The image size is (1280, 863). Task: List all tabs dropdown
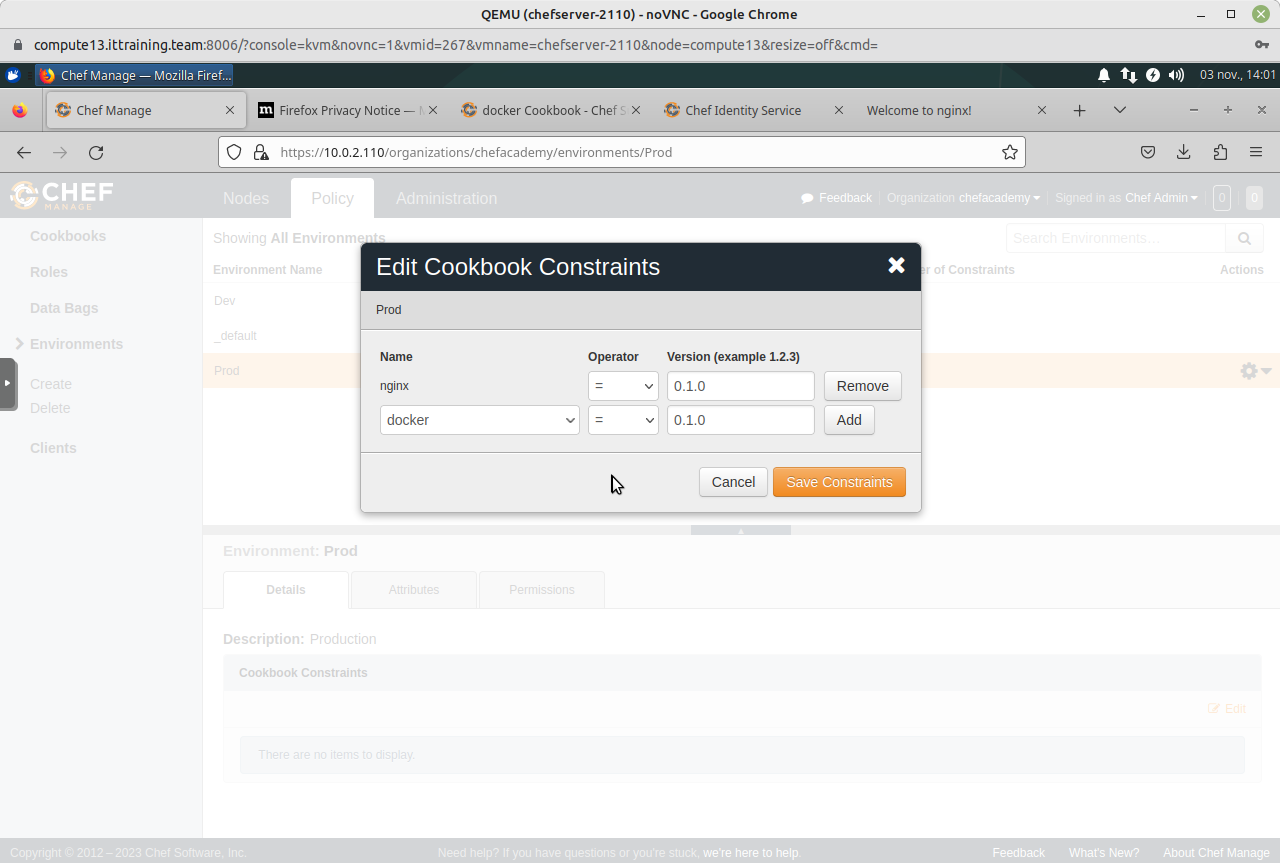point(1120,110)
